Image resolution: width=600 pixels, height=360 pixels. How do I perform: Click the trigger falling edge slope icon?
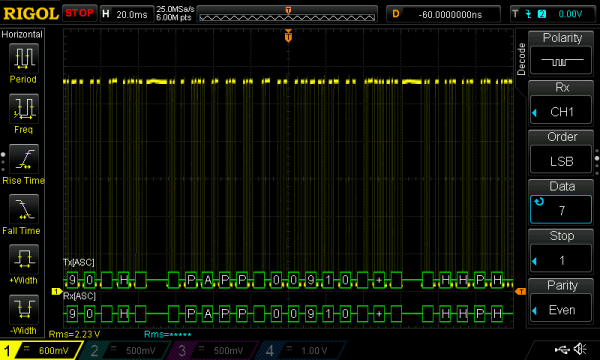pyautogui.click(x=528, y=14)
